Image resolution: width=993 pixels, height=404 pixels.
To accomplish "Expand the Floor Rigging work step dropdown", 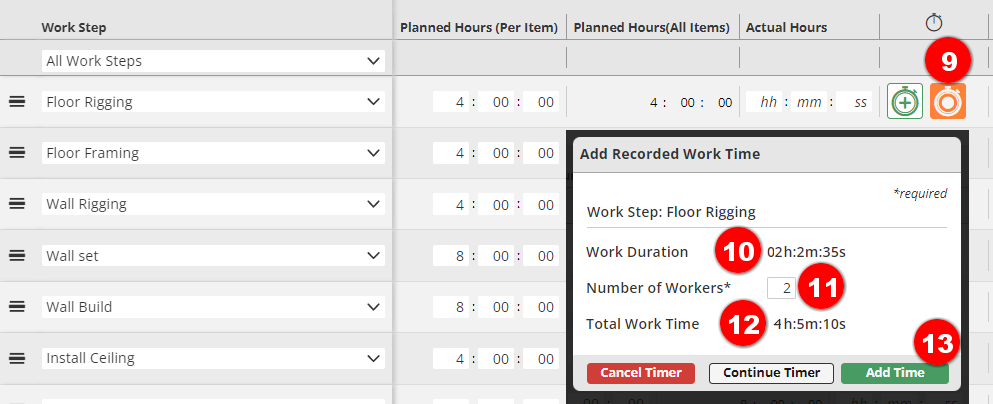I will pos(213,102).
